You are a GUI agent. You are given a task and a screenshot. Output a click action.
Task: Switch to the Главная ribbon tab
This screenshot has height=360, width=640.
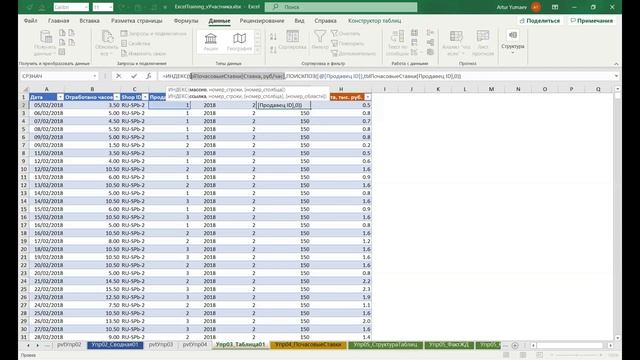click(58, 20)
